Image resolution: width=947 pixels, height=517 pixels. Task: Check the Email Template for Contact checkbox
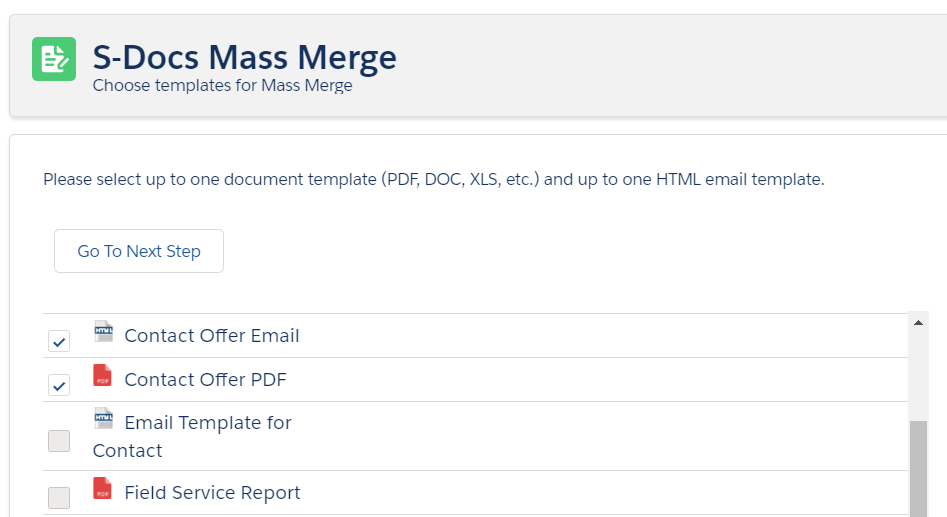tap(59, 441)
